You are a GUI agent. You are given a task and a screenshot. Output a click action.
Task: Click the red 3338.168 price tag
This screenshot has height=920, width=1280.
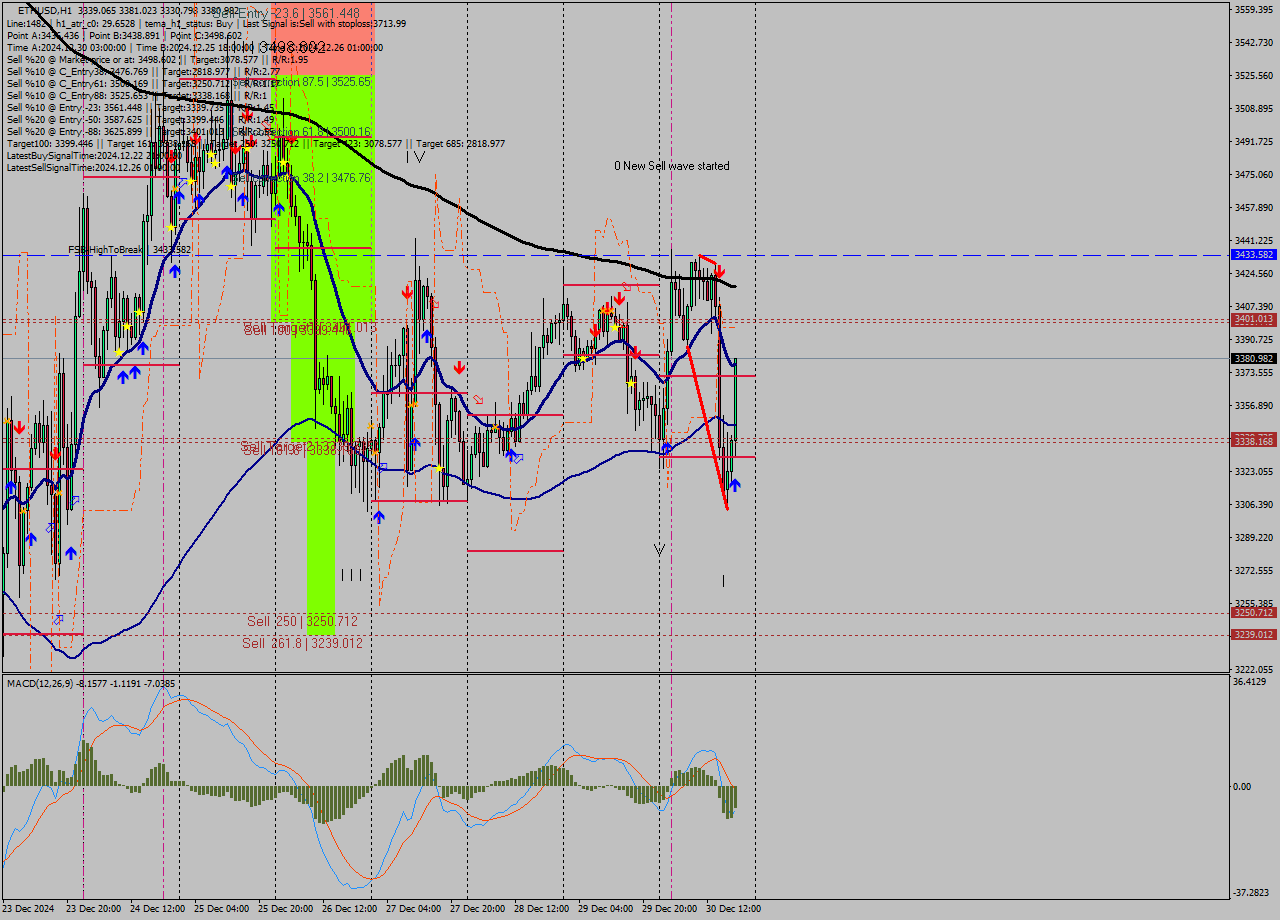[x=1254, y=440]
